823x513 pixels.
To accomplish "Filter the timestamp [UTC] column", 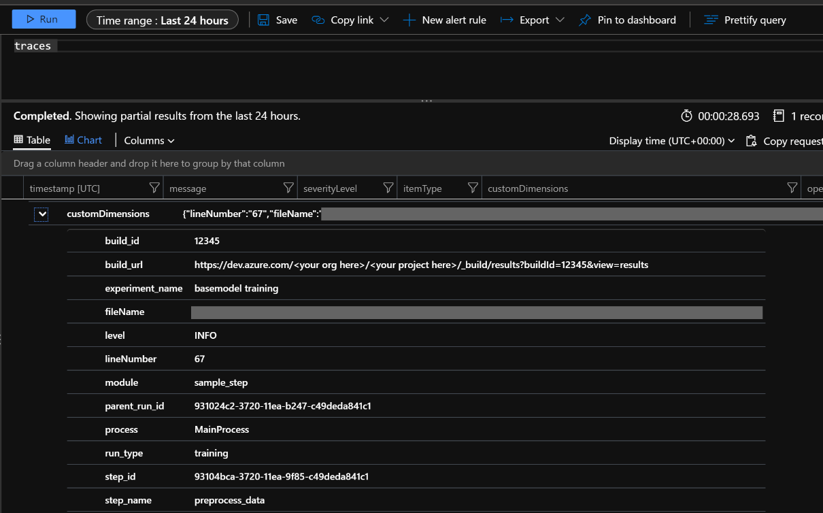I will point(154,188).
